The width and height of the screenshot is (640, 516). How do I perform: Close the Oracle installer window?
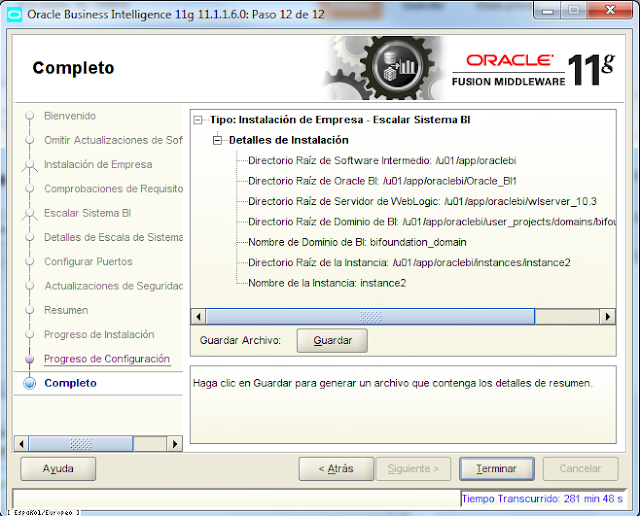tap(611, 10)
